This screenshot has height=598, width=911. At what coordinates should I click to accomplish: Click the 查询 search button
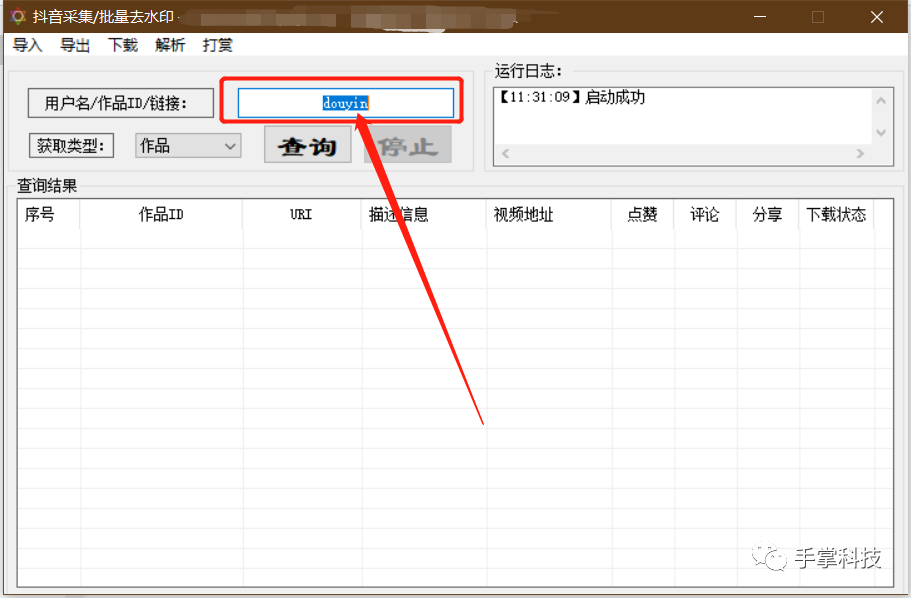(308, 145)
